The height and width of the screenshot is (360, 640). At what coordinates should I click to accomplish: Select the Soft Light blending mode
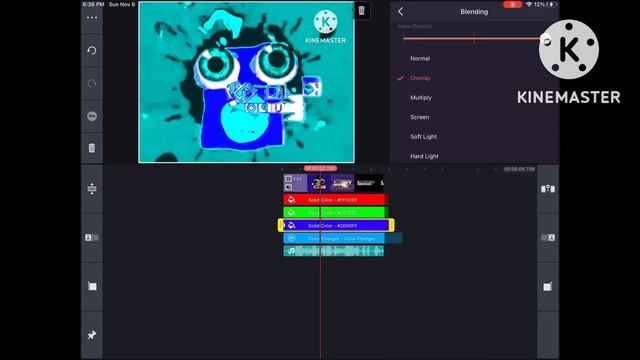click(x=423, y=137)
